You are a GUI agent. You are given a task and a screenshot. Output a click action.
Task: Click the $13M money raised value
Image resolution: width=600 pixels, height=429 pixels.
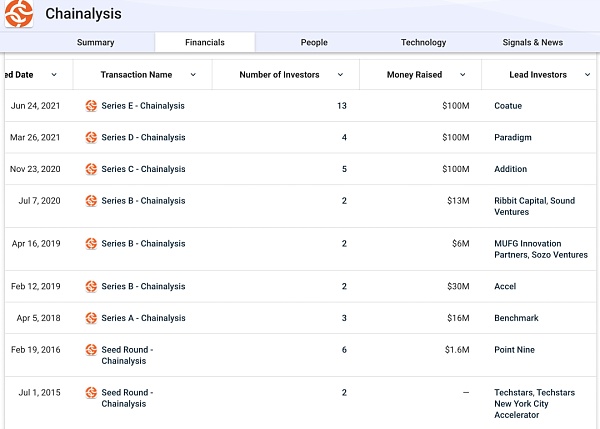click(x=458, y=201)
